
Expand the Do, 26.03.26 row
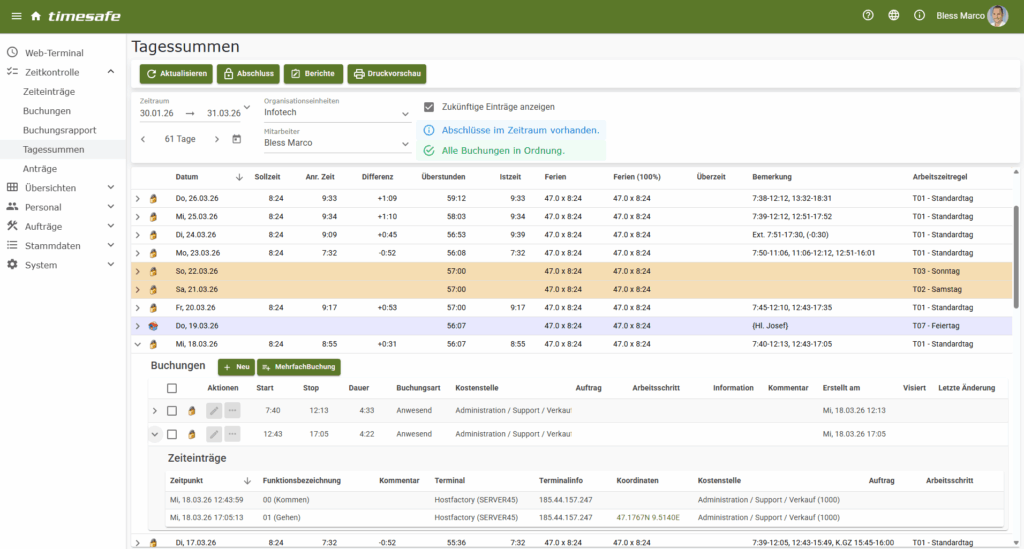click(x=138, y=198)
